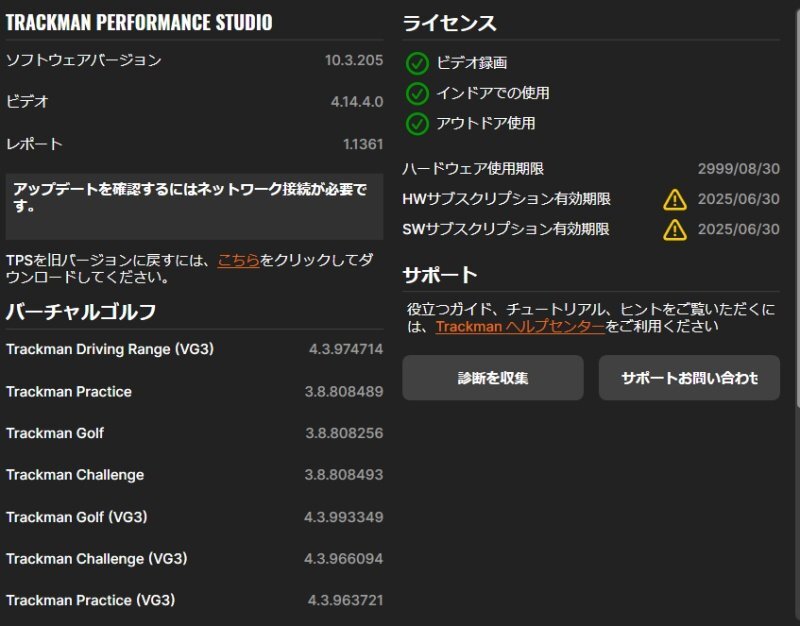Select version value 4.3.966094
The image size is (800, 626).
[x=343, y=559]
